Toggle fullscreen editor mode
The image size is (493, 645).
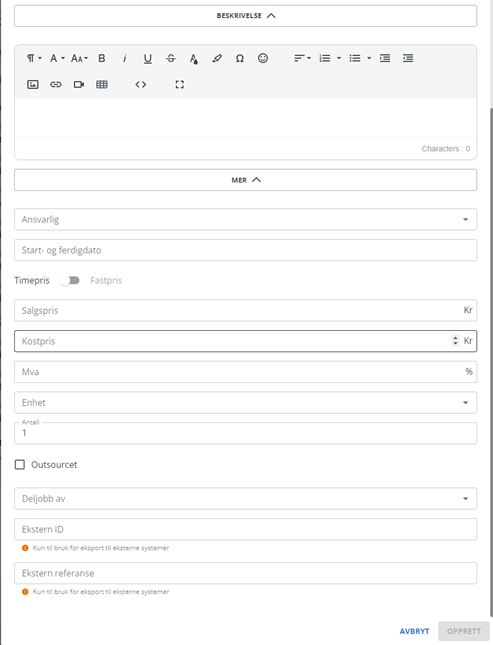179,84
